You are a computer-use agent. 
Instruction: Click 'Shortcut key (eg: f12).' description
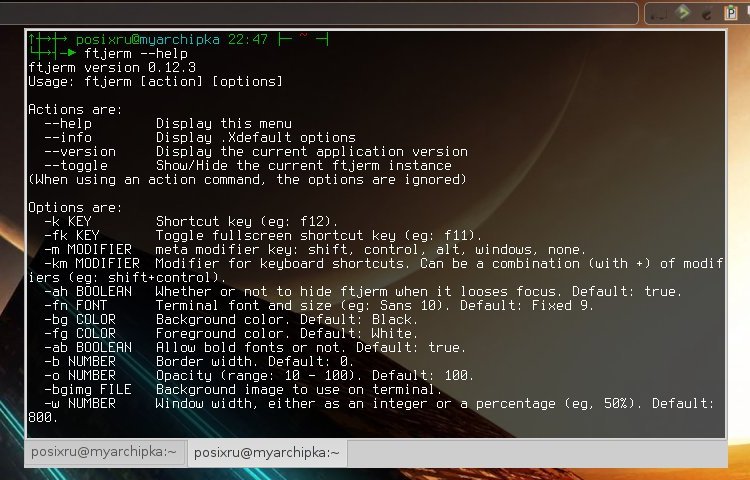(x=247, y=221)
